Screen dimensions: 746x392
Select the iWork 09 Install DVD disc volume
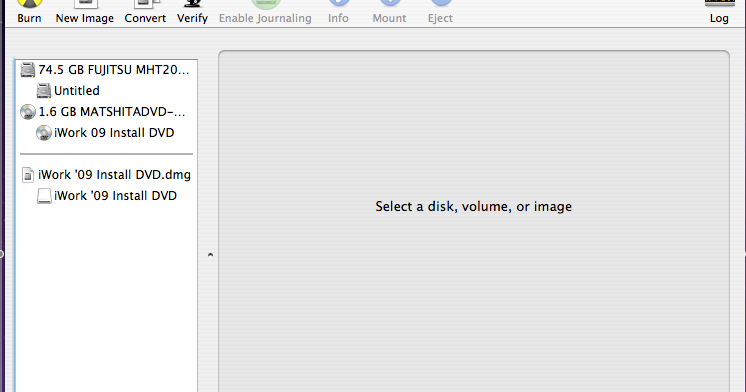[107, 133]
